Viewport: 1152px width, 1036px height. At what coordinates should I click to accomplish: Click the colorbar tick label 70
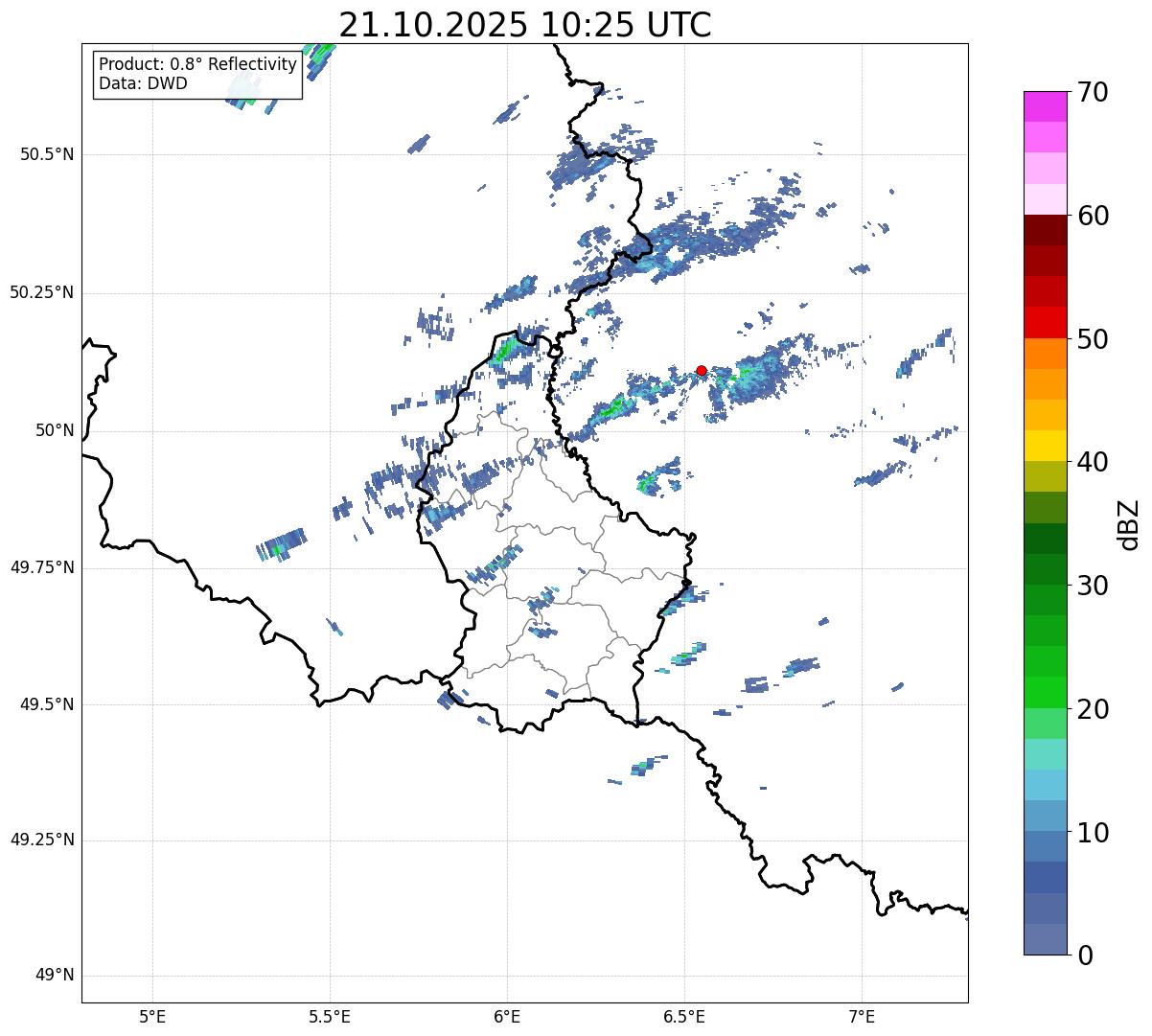coord(1093,92)
